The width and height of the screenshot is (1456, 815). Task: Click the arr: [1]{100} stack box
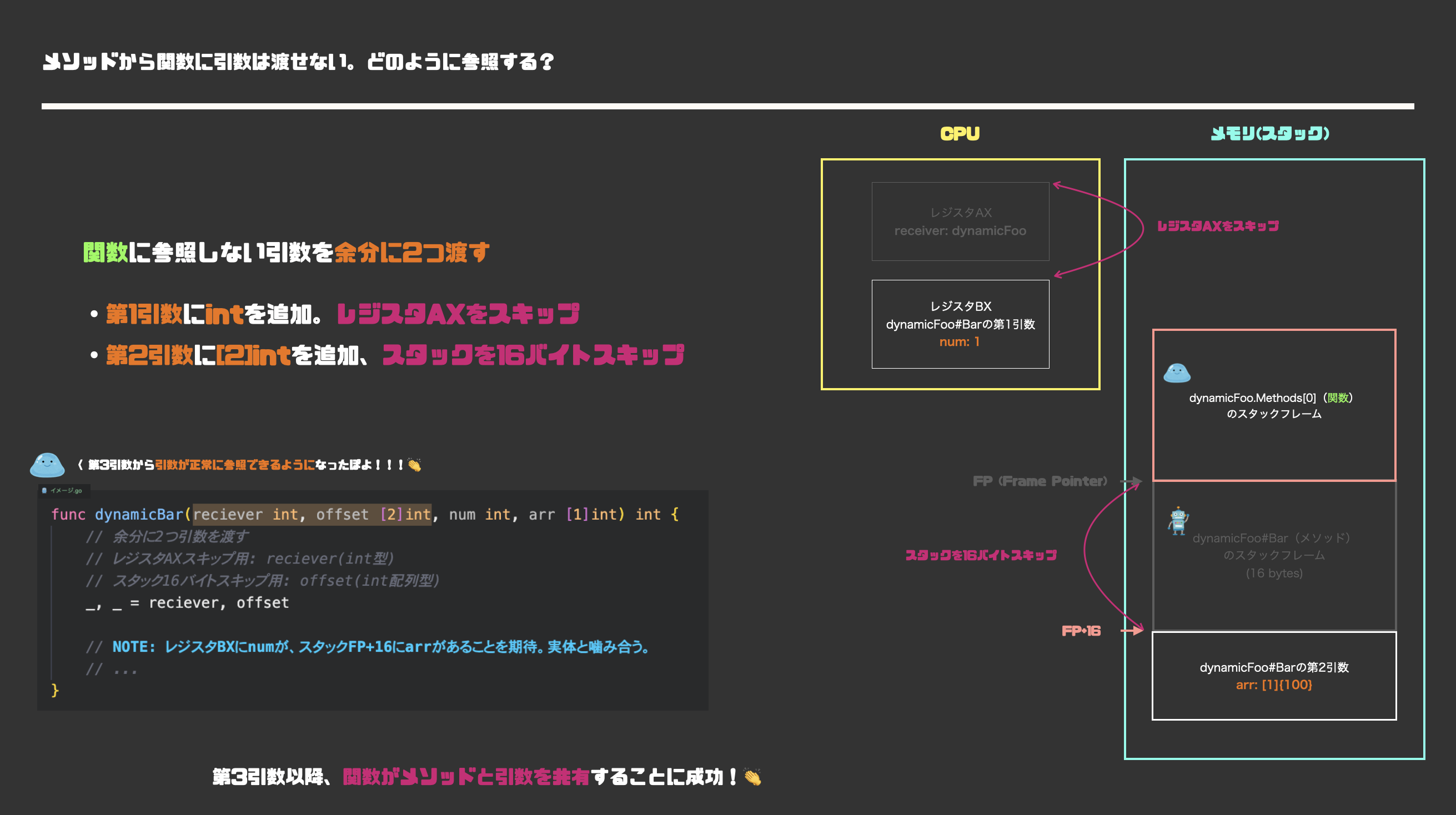click(x=1273, y=676)
